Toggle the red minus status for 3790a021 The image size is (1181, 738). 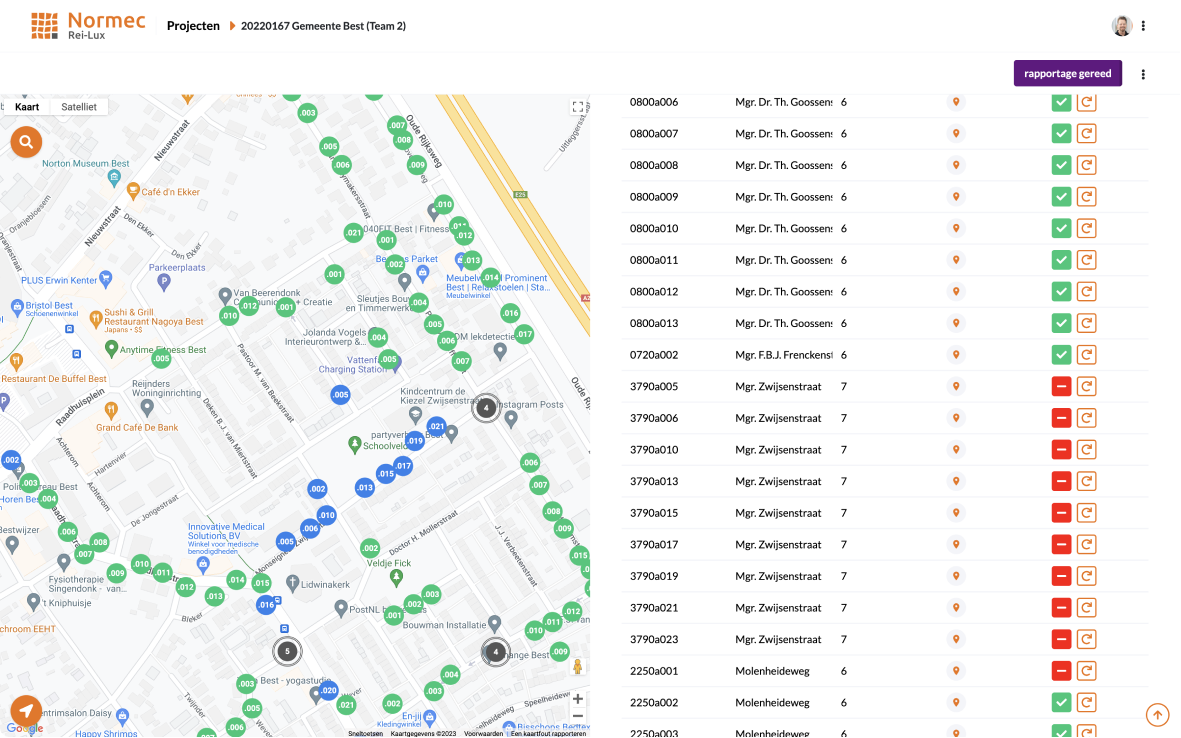[x=1061, y=608]
